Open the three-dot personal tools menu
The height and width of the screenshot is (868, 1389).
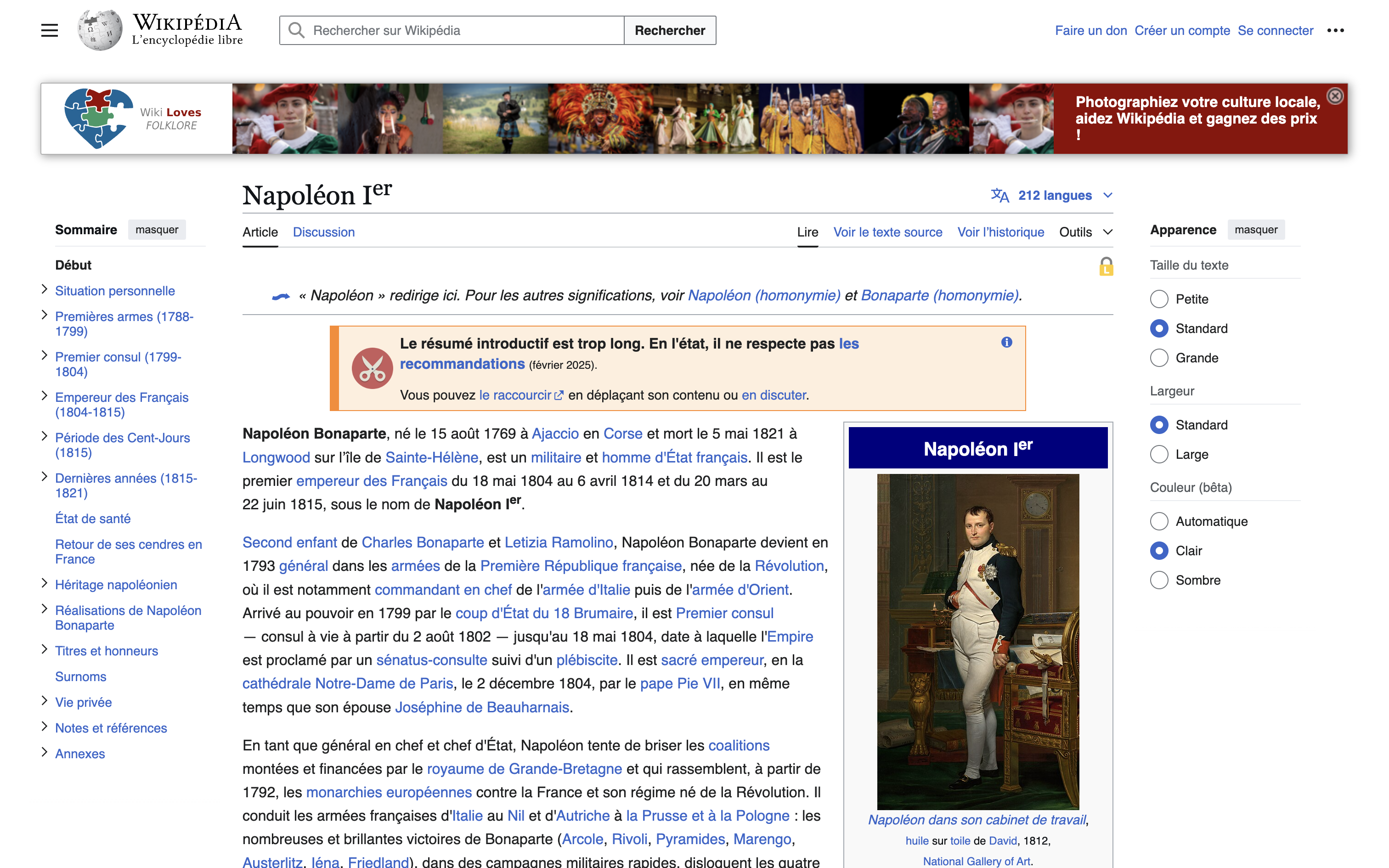(1335, 30)
